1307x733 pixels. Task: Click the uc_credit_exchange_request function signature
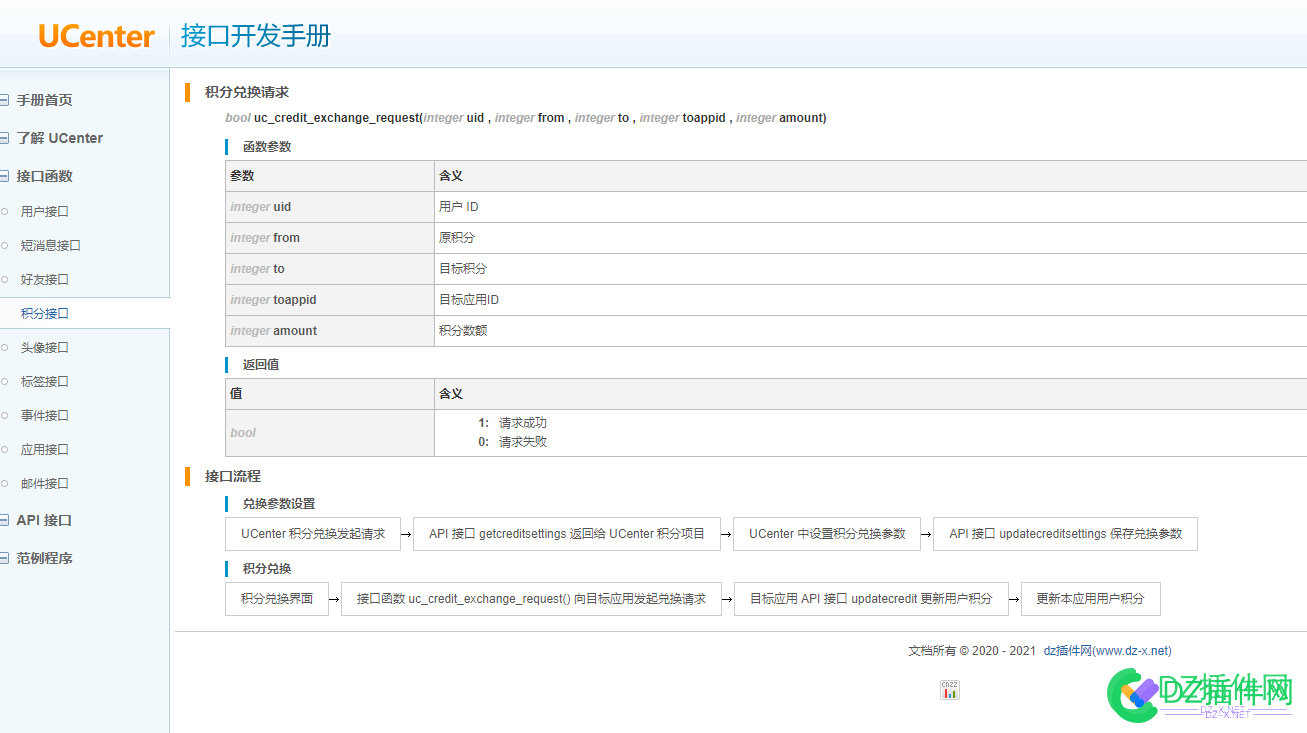pos(526,118)
